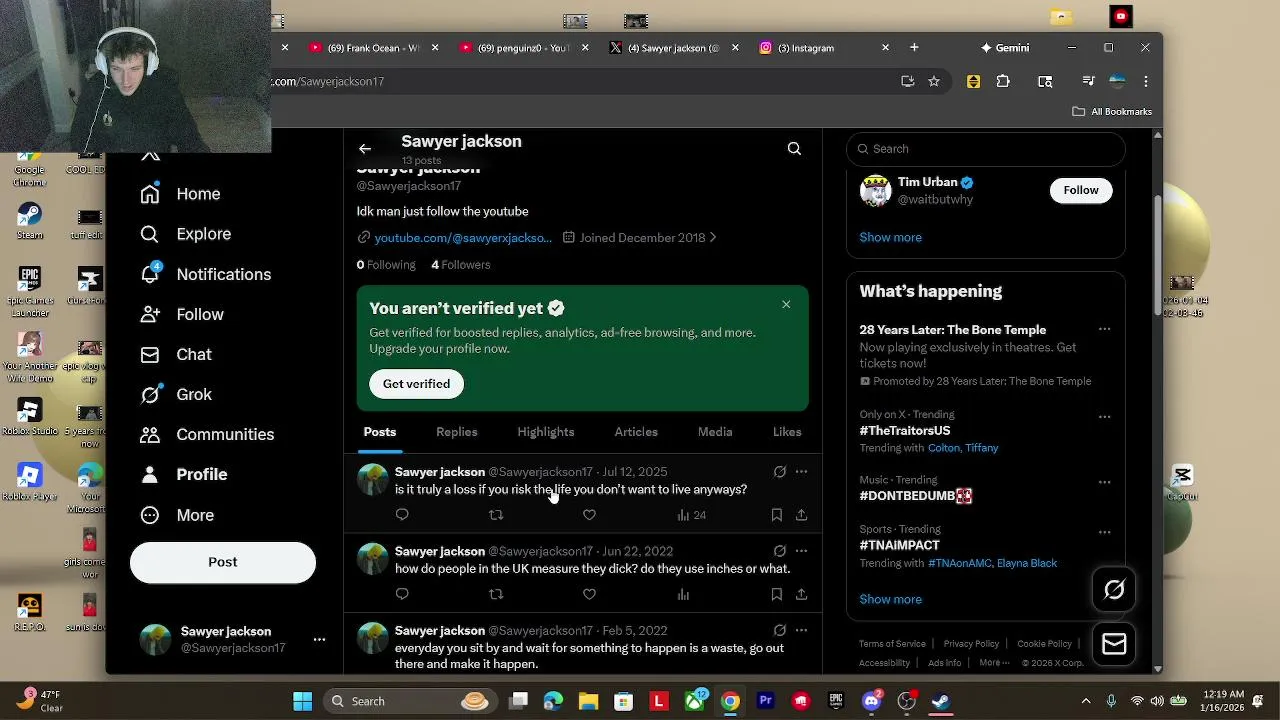
Task: Open account menu dots beside @Sawyerjackson17
Action: (x=319, y=639)
